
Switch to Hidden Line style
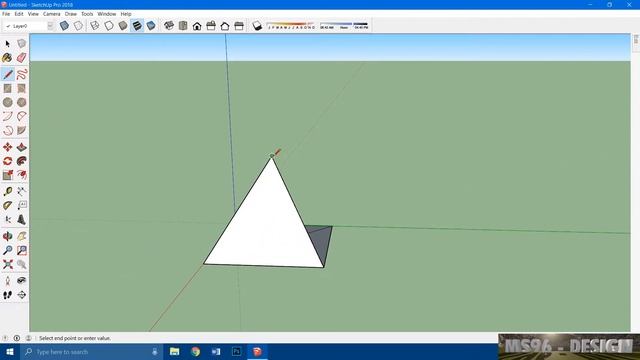click(109, 26)
